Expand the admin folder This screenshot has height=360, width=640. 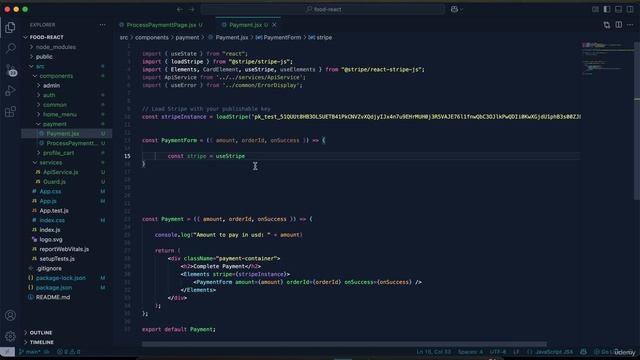point(51,85)
